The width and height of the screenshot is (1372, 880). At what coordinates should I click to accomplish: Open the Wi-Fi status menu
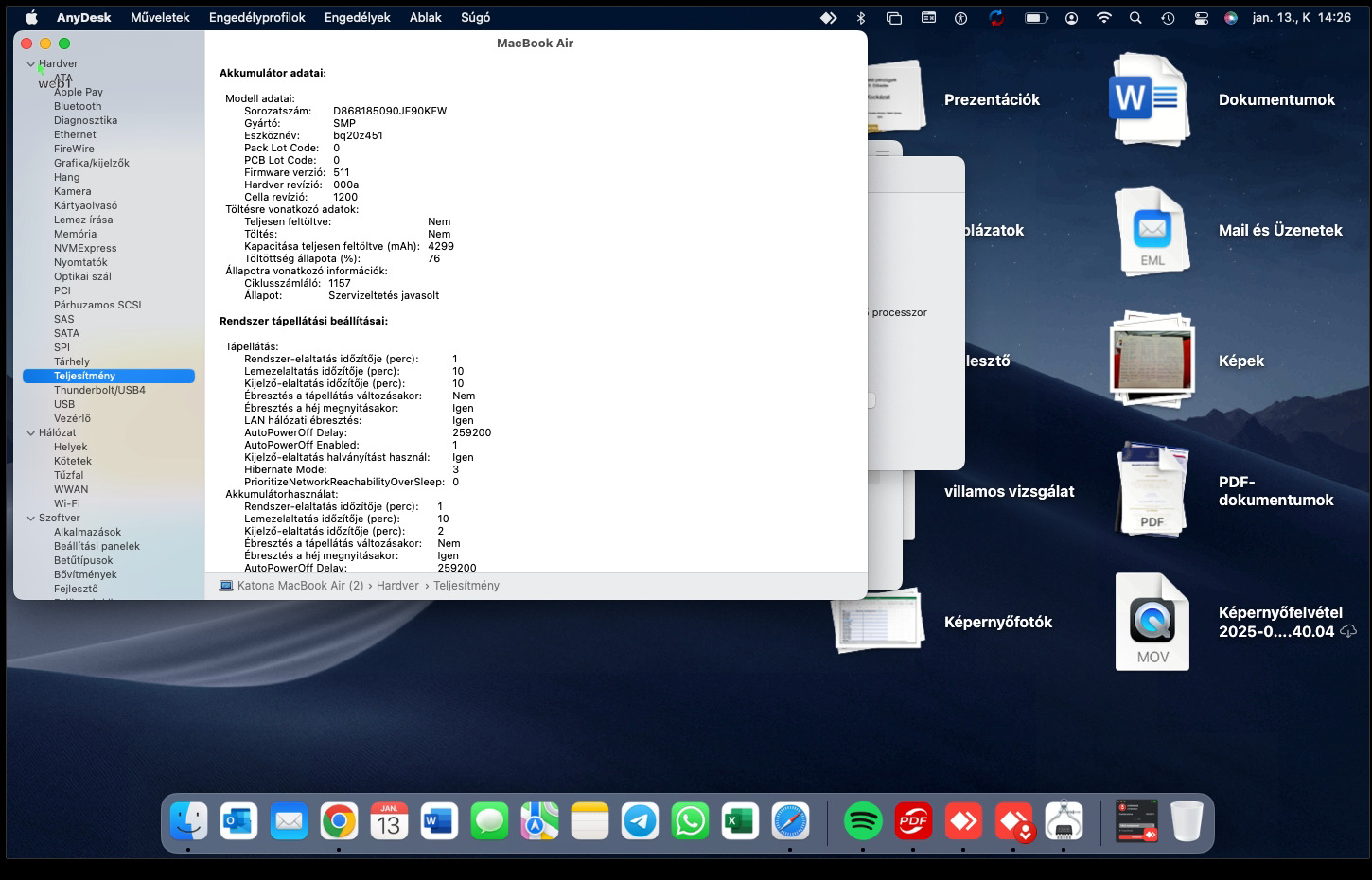pyautogui.click(x=1103, y=18)
